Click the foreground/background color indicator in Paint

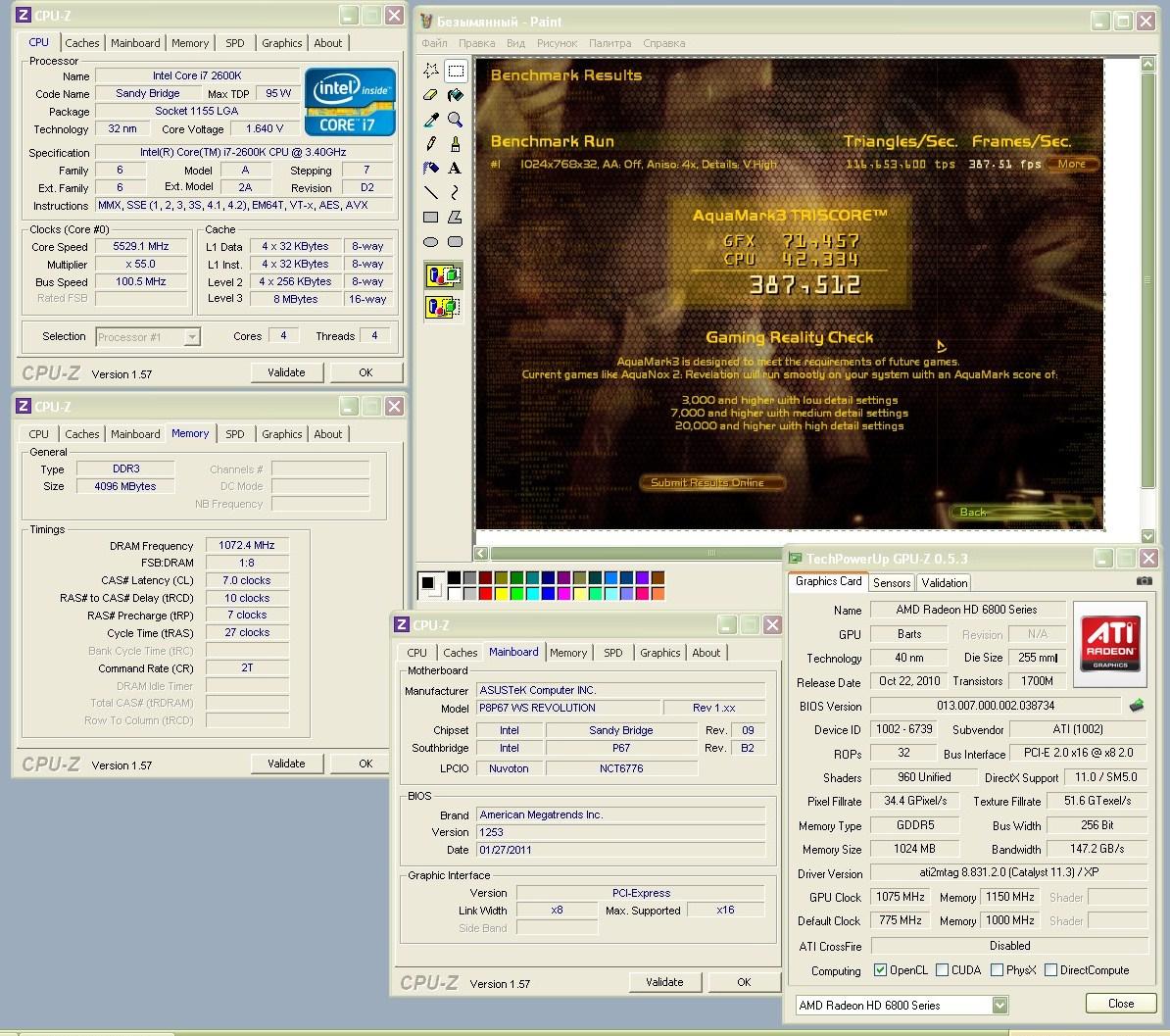(430, 584)
